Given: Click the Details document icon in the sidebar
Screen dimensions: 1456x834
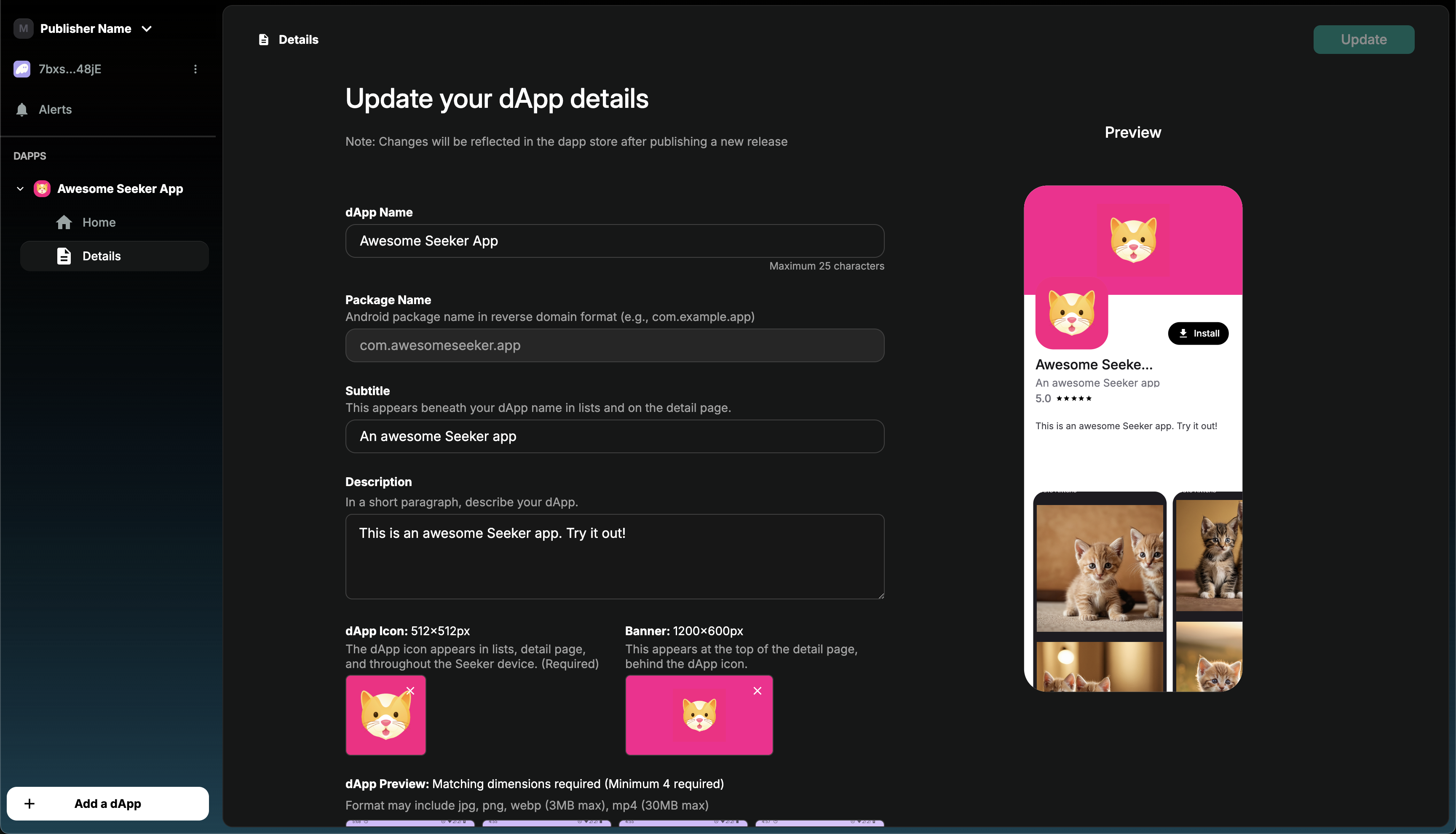Looking at the screenshot, I should coord(64,256).
